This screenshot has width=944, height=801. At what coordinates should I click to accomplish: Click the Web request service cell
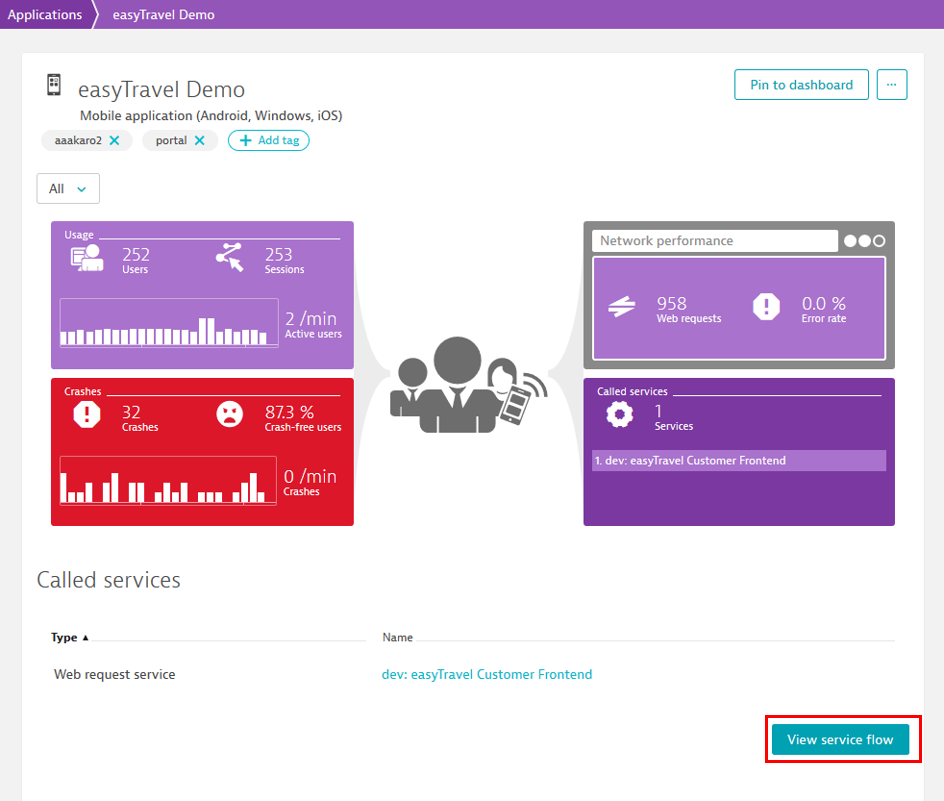[x=114, y=675]
